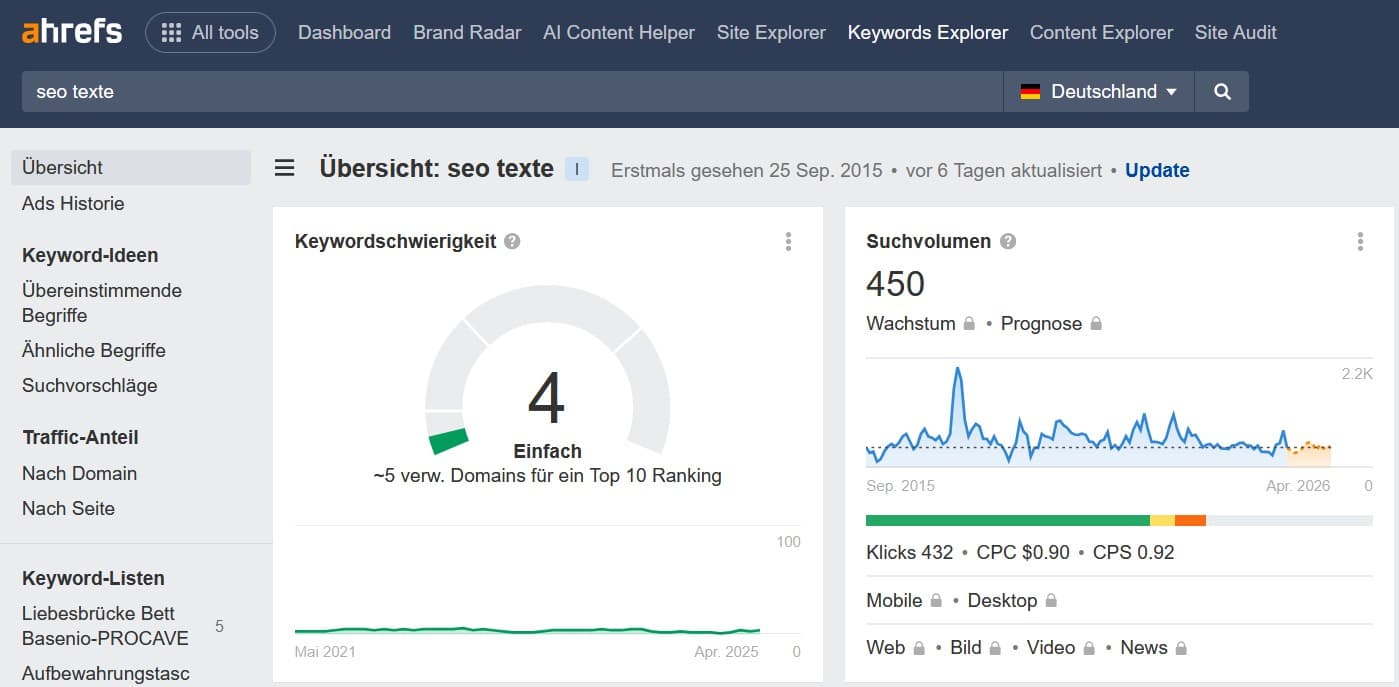Click the lock icon next to Bild

(x=995, y=648)
